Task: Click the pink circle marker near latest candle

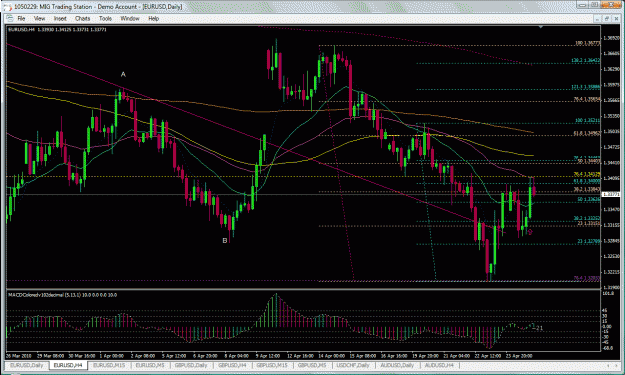Action: point(530,232)
